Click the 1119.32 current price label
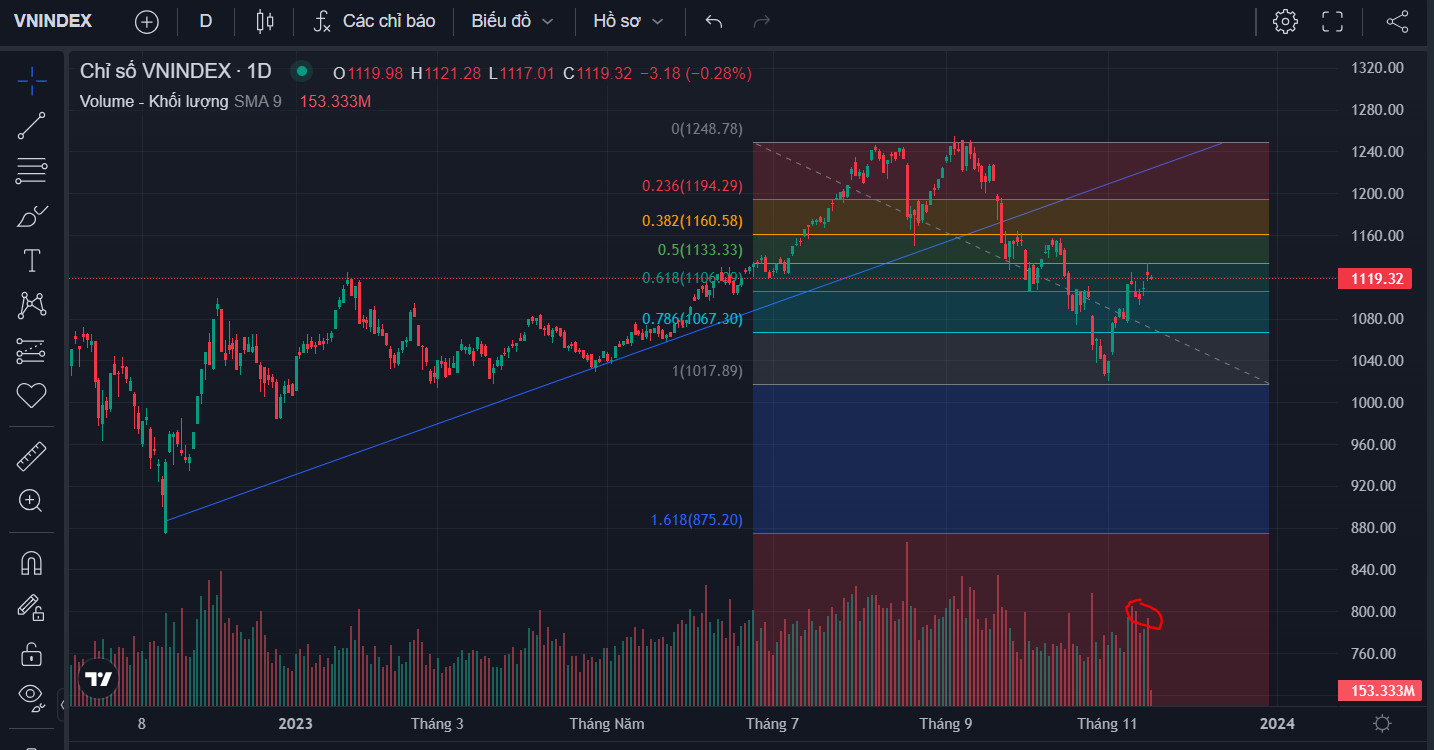Screen dimensions: 1434x750 (x=1374, y=279)
